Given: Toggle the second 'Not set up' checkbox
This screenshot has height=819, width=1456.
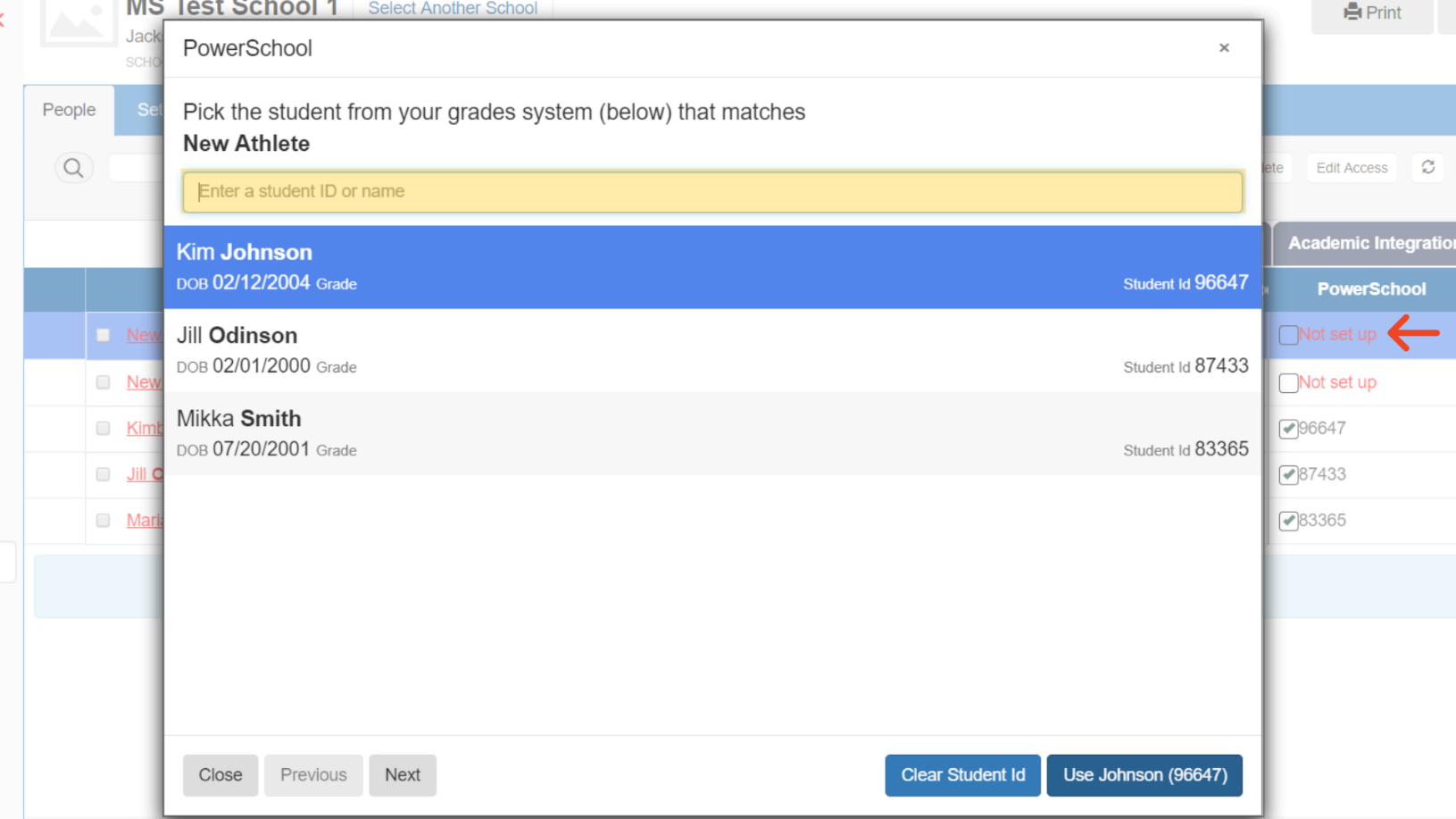Looking at the screenshot, I should 1288,383.
